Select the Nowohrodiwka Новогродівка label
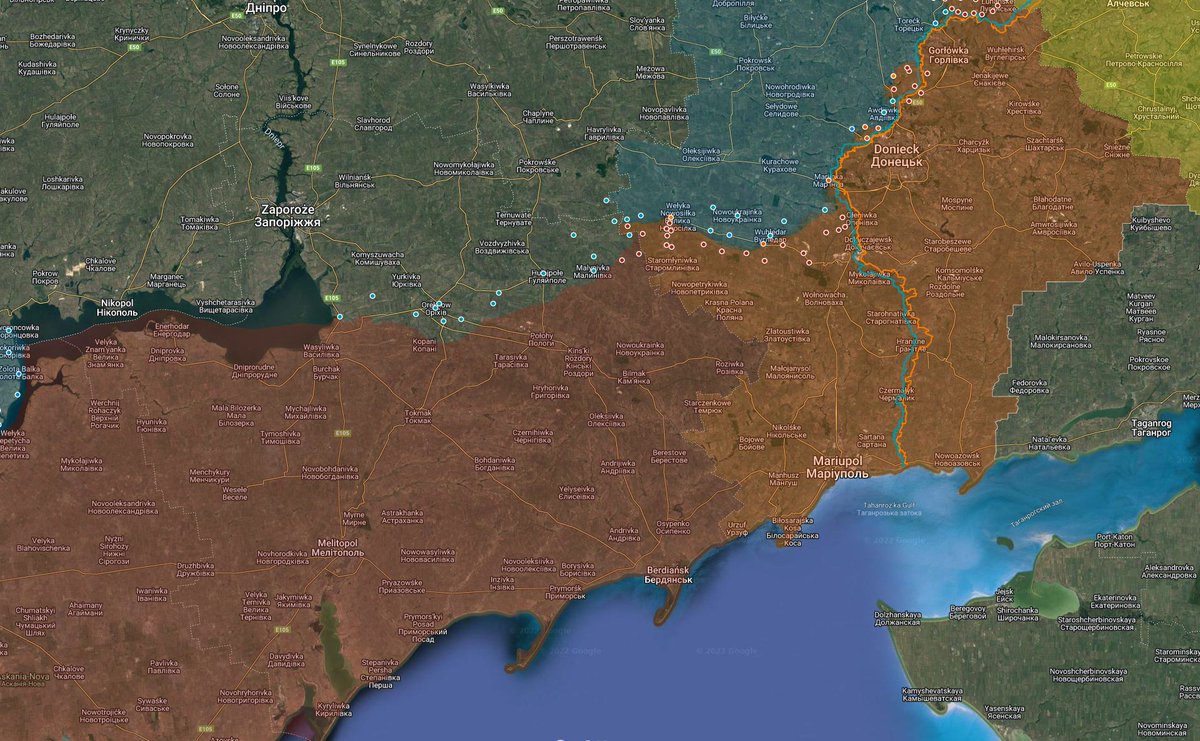 click(791, 91)
